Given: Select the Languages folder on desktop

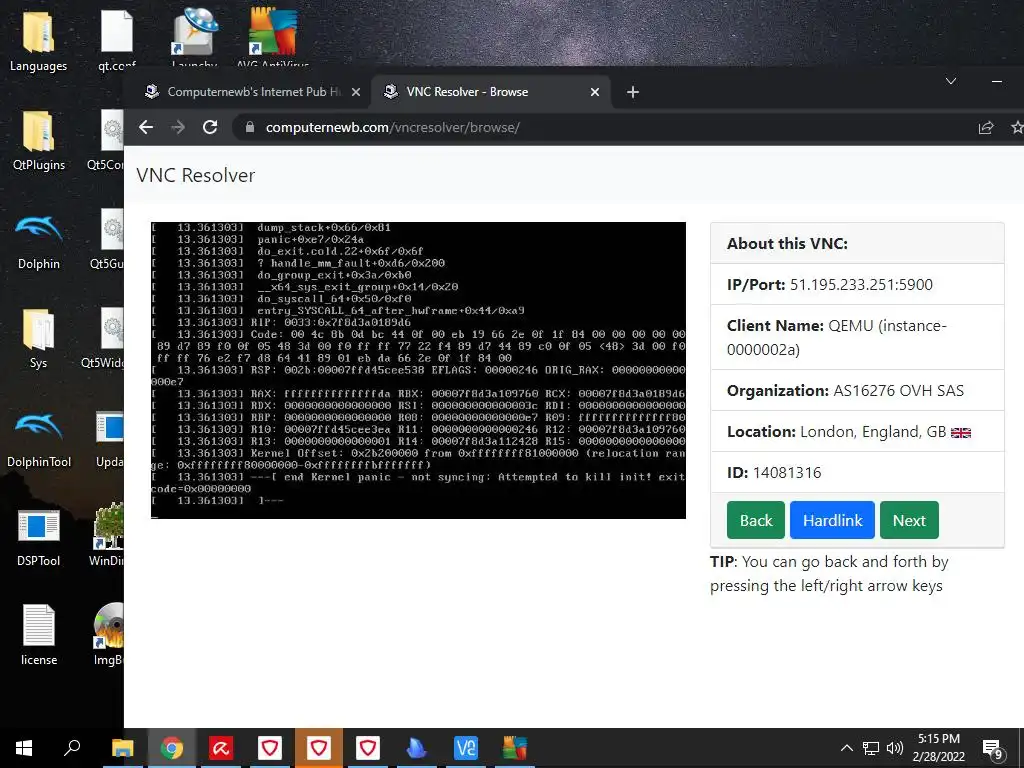Looking at the screenshot, I should coord(39,41).
